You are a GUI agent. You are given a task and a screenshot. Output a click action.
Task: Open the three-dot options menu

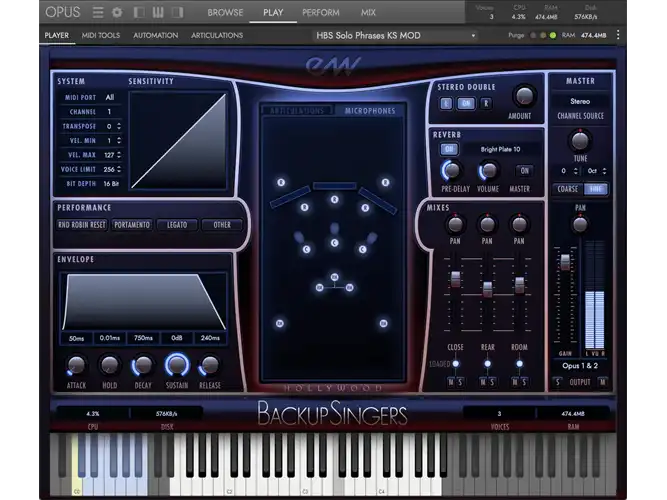[618, 35]
